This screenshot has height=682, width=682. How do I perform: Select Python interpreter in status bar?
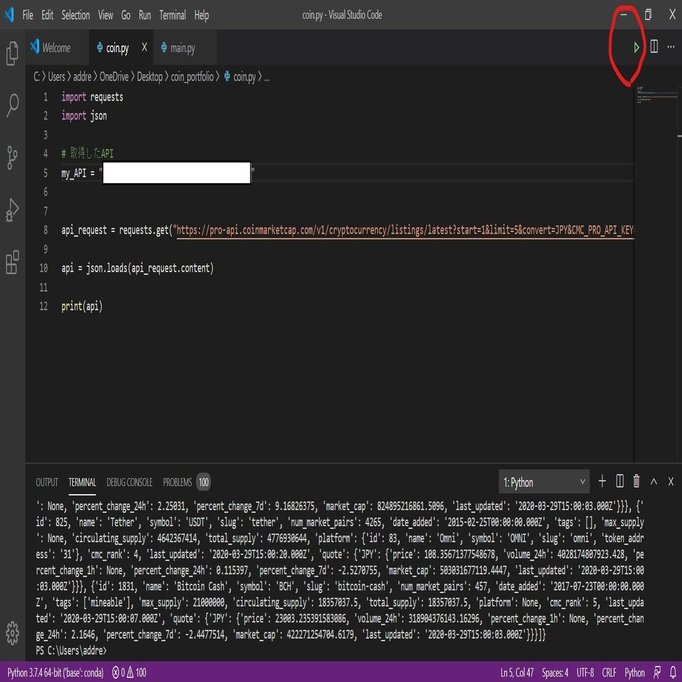(x=55, y=673)
